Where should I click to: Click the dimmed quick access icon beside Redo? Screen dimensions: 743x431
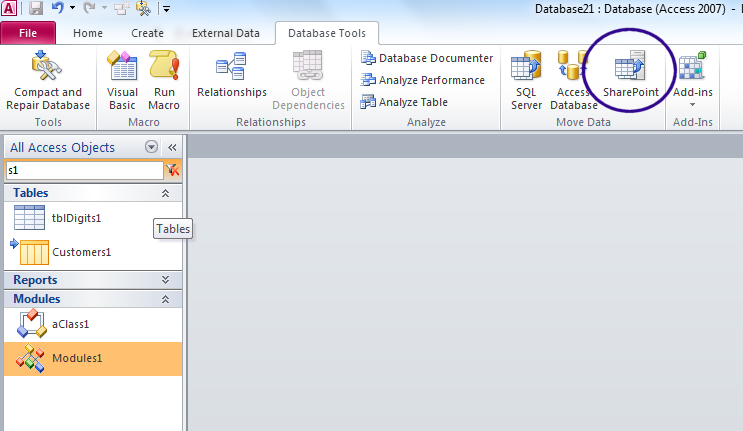point(121,8)
